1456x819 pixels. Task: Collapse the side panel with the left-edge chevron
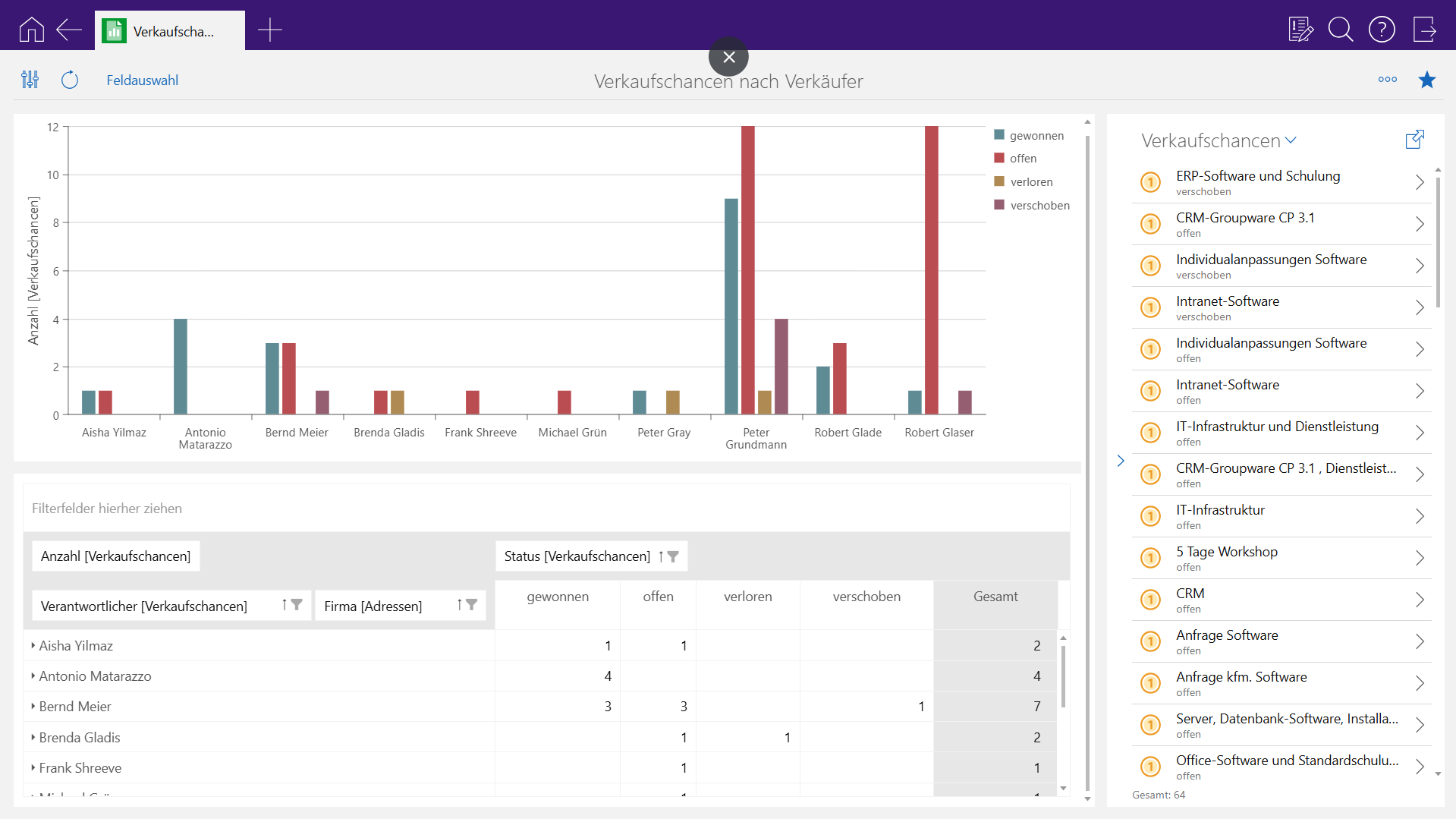pyautogui.click(x=1121, y=461)
